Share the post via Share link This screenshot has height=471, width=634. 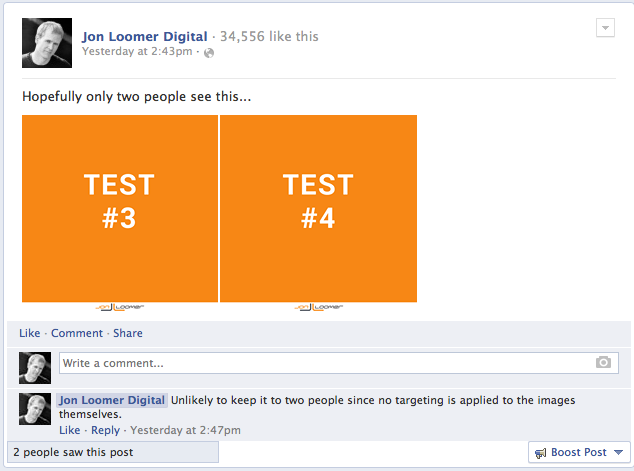click(x=128, y=333)
